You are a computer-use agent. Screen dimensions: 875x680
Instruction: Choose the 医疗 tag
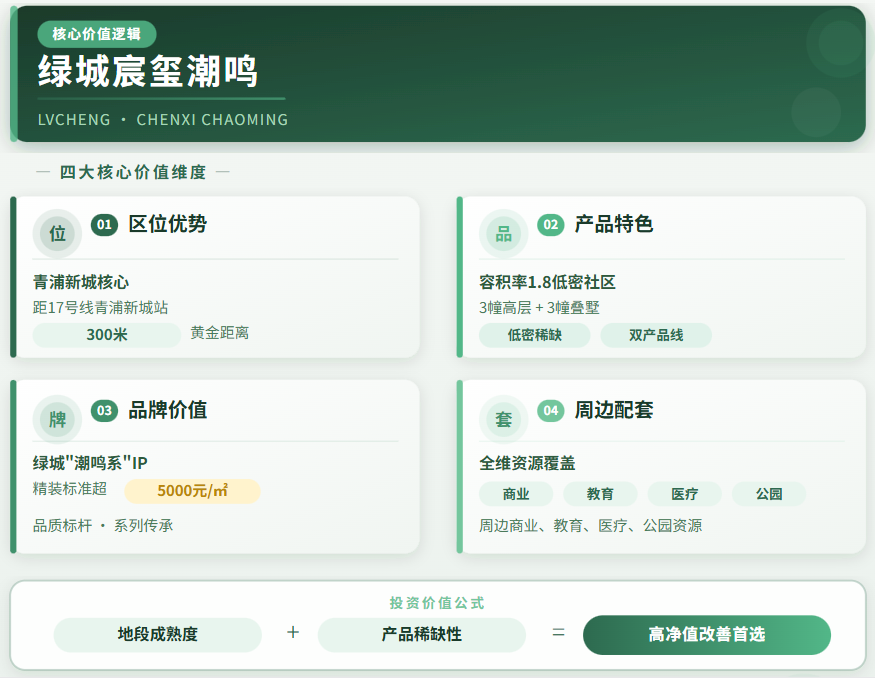tap(685, 494)
